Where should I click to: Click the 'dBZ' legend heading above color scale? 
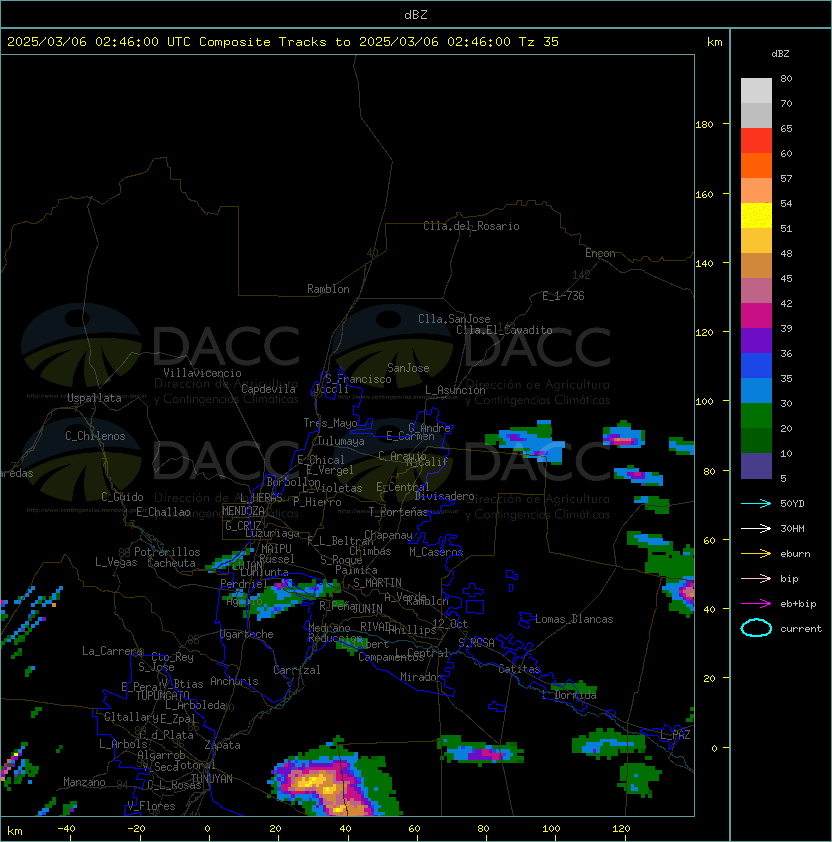(780, 54)
